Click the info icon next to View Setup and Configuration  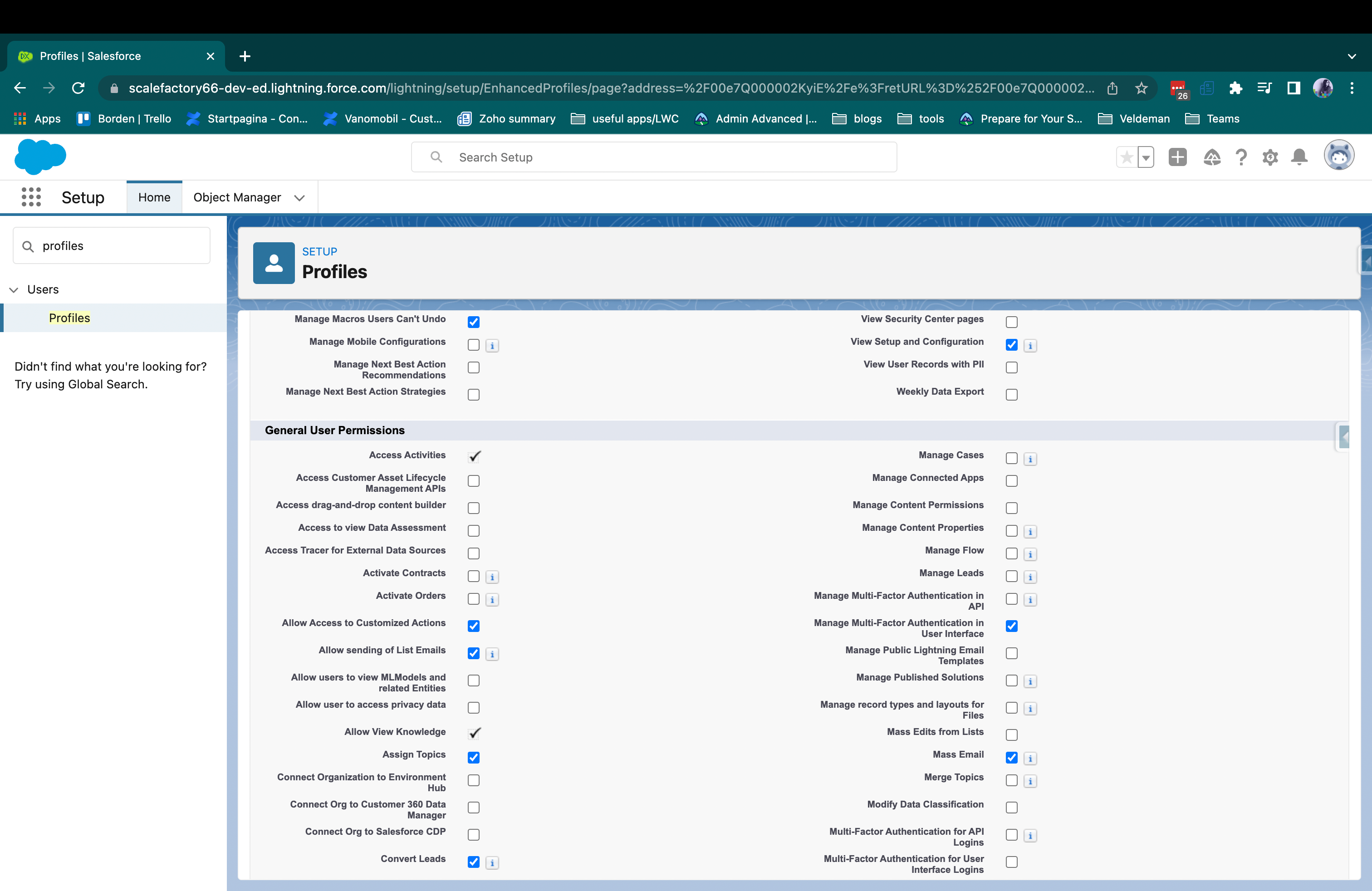click(x=1030, y=346)
